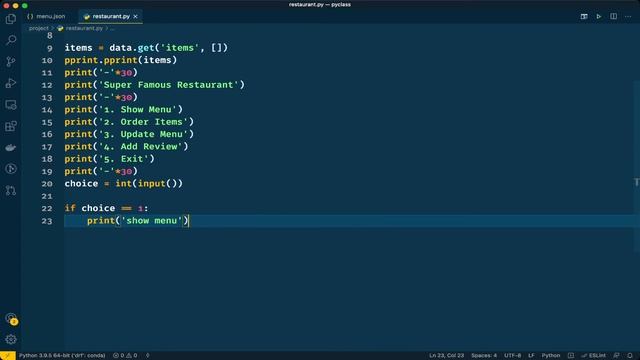Click 'pprint.pprint(items)' on line 10
The width and height of the screenshot is (640, 360).
(120, 60)
